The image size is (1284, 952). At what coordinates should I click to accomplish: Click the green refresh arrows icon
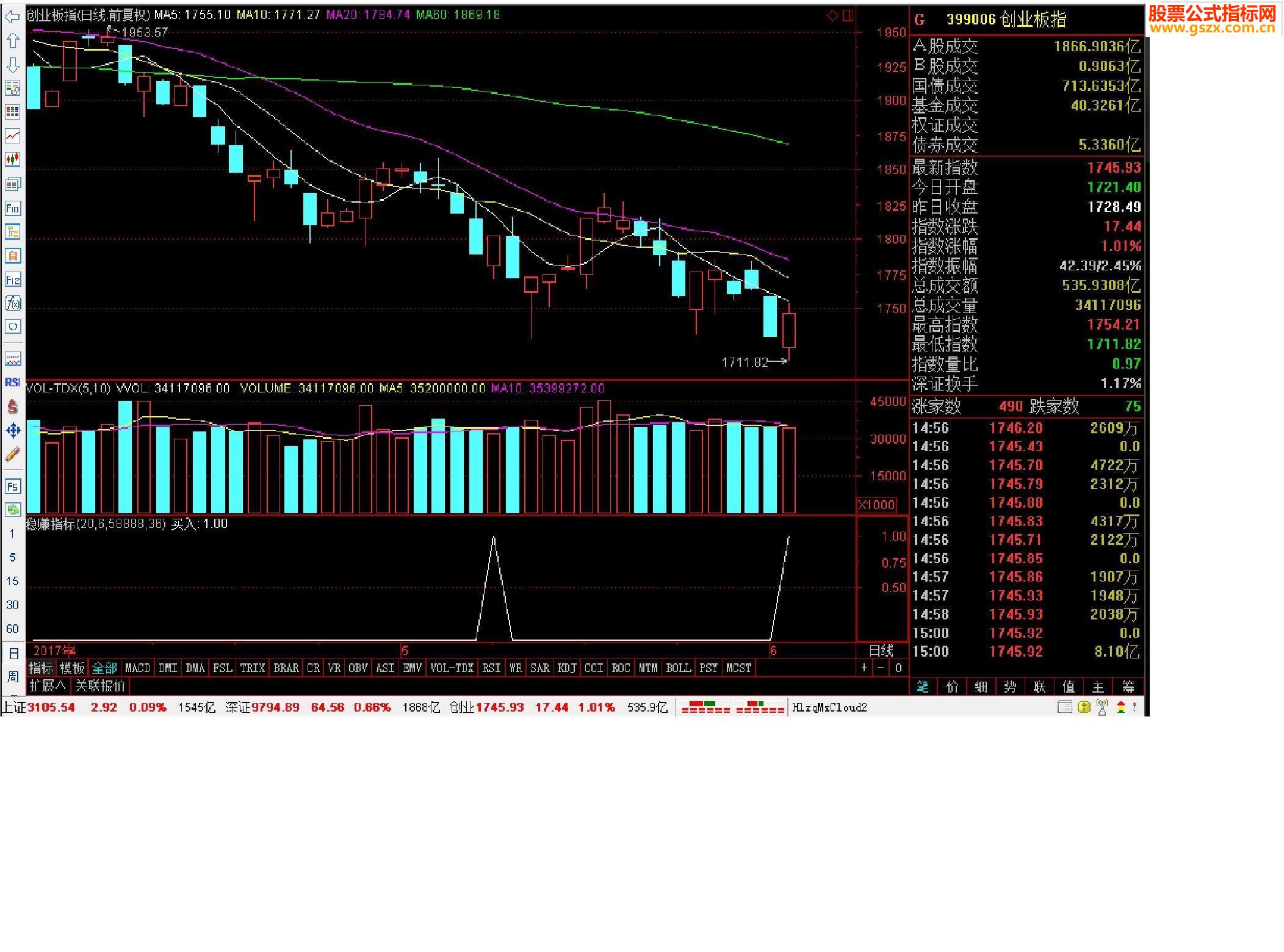click(12, 510)
